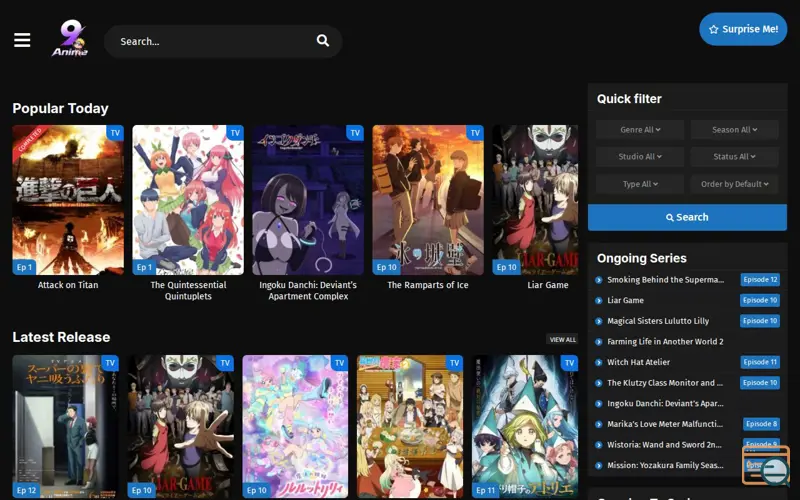The width and height of the screenshot is (800, 500).
Task: Click the Surprise Me! button
Action: coord(743,29)
